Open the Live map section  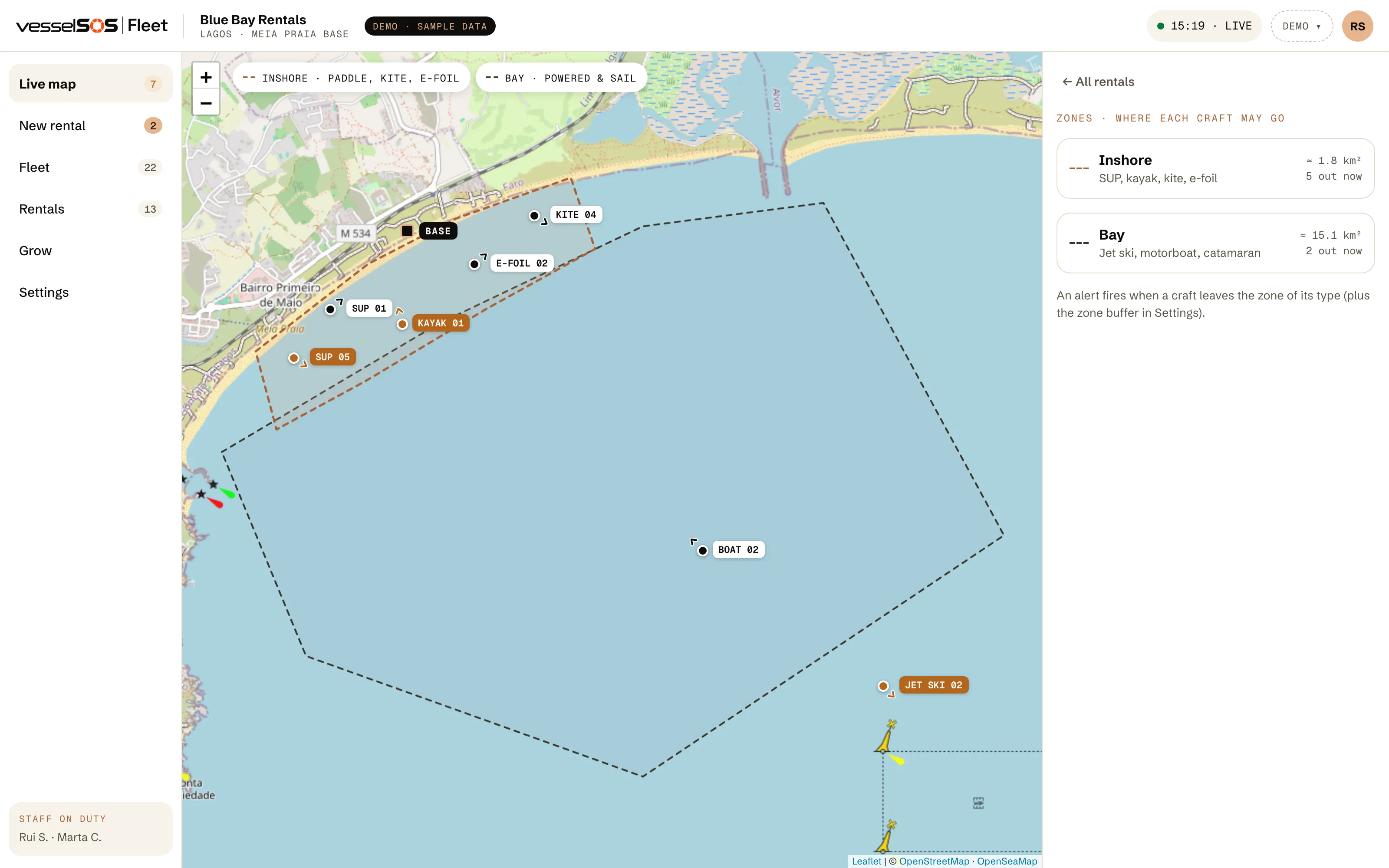pyautogui.click(x=91, y=84)
